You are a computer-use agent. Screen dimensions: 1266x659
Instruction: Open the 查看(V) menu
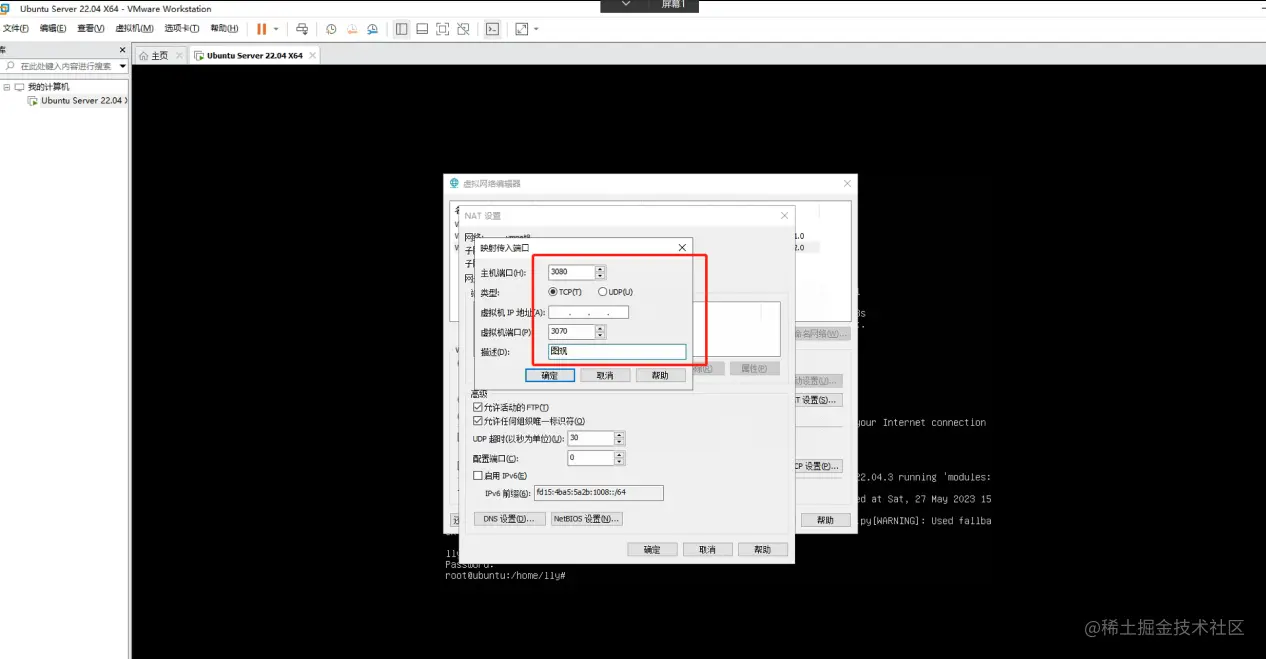[91, 28]
